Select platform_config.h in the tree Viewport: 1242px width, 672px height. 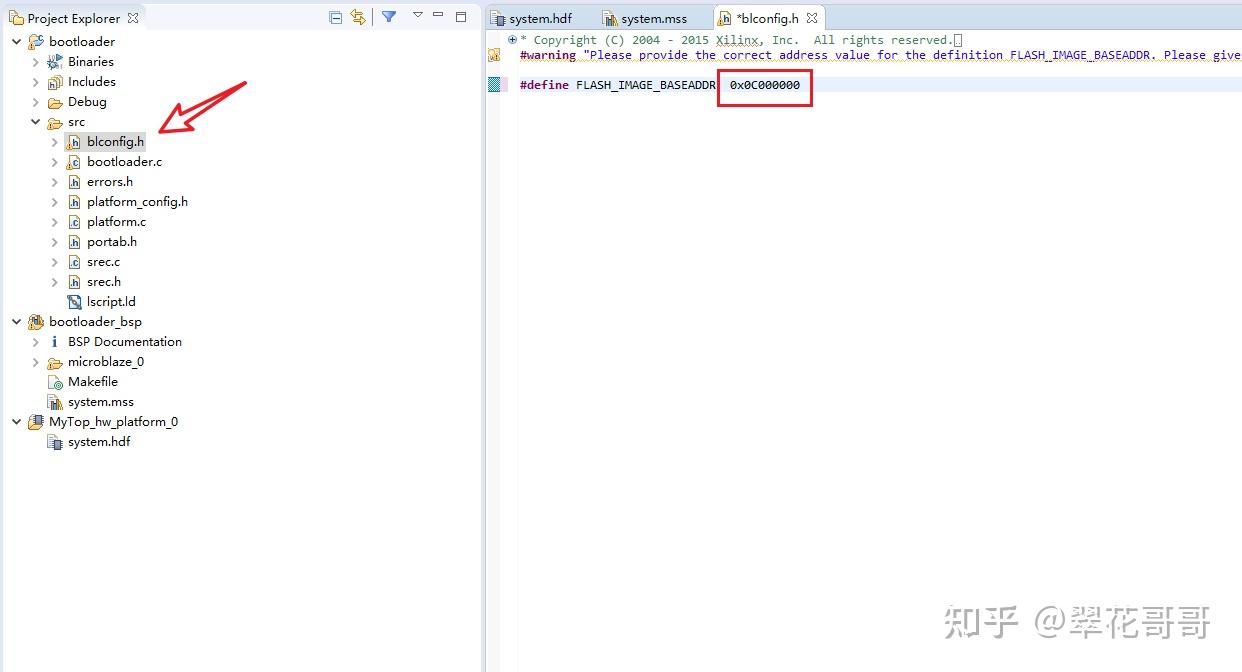tap(137, 202)
